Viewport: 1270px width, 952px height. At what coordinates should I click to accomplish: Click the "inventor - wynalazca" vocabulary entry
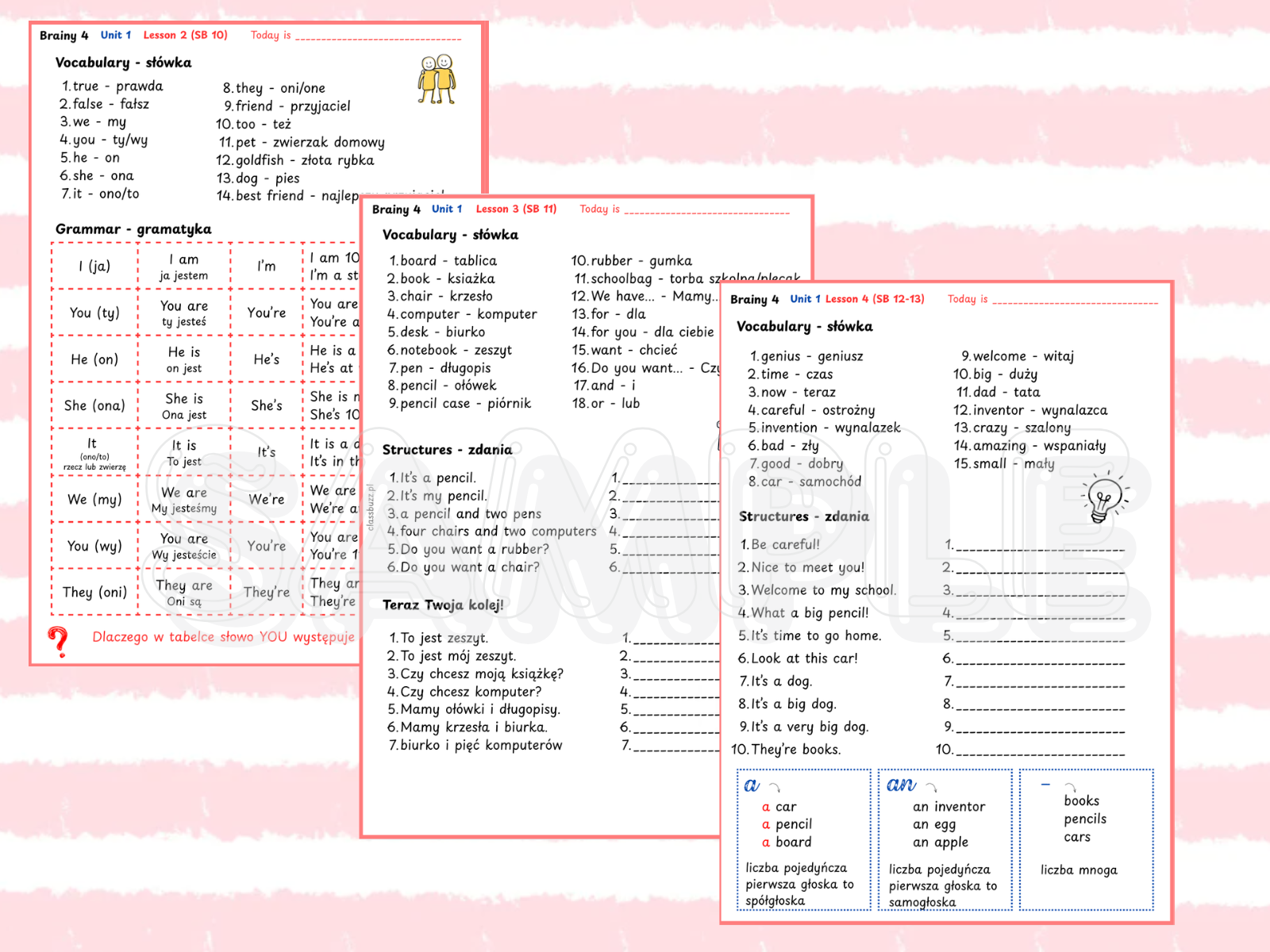tap(1030, 410)
